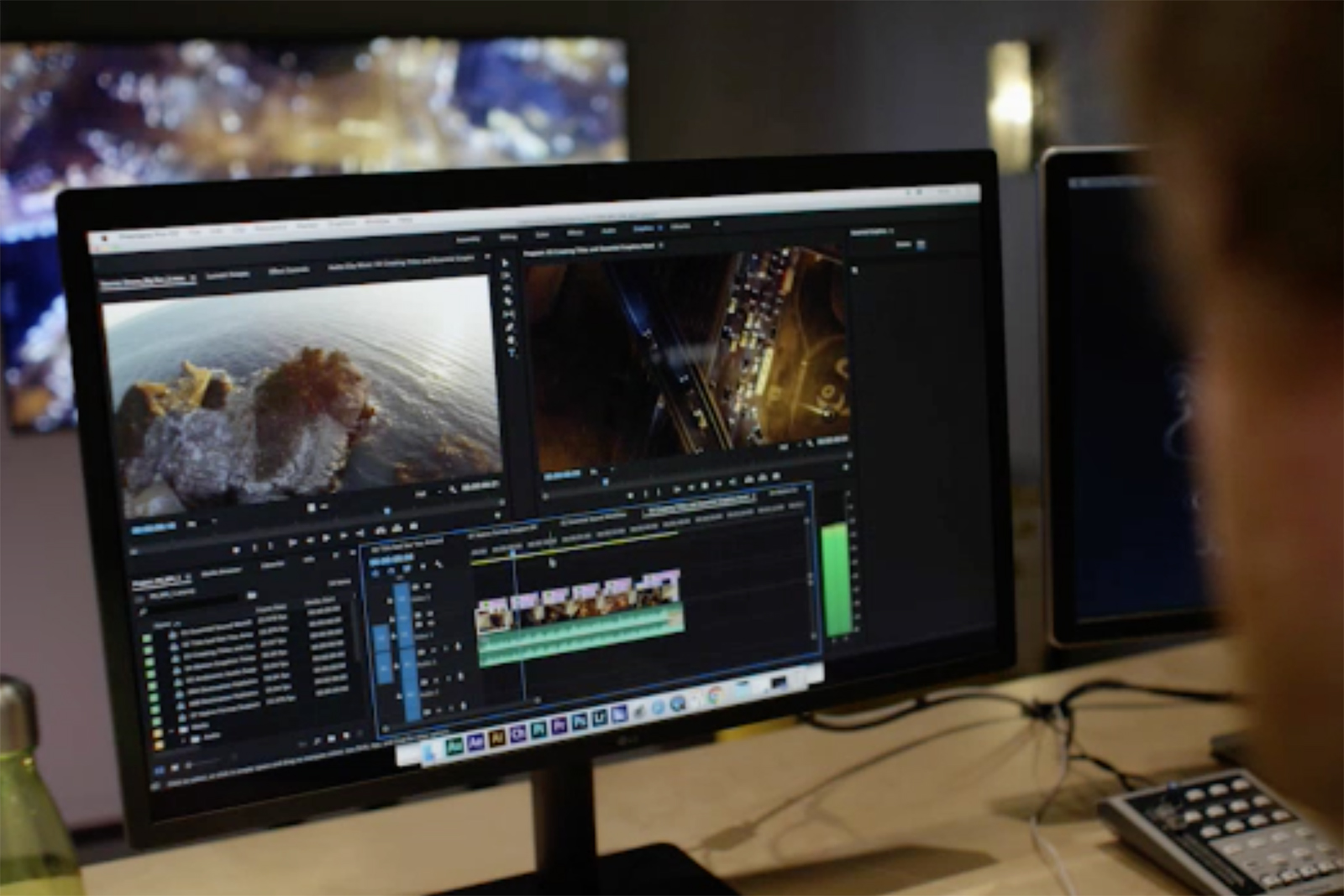Open the Media Browser panel tab

click(x=222, y=571)
